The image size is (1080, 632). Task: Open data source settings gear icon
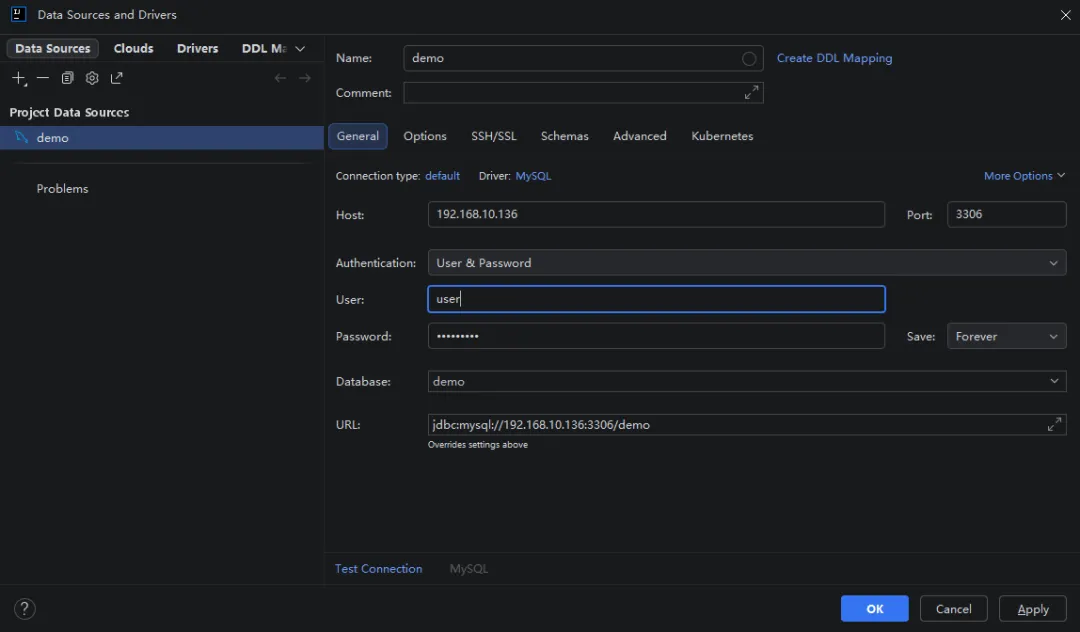tap(92, 78)
